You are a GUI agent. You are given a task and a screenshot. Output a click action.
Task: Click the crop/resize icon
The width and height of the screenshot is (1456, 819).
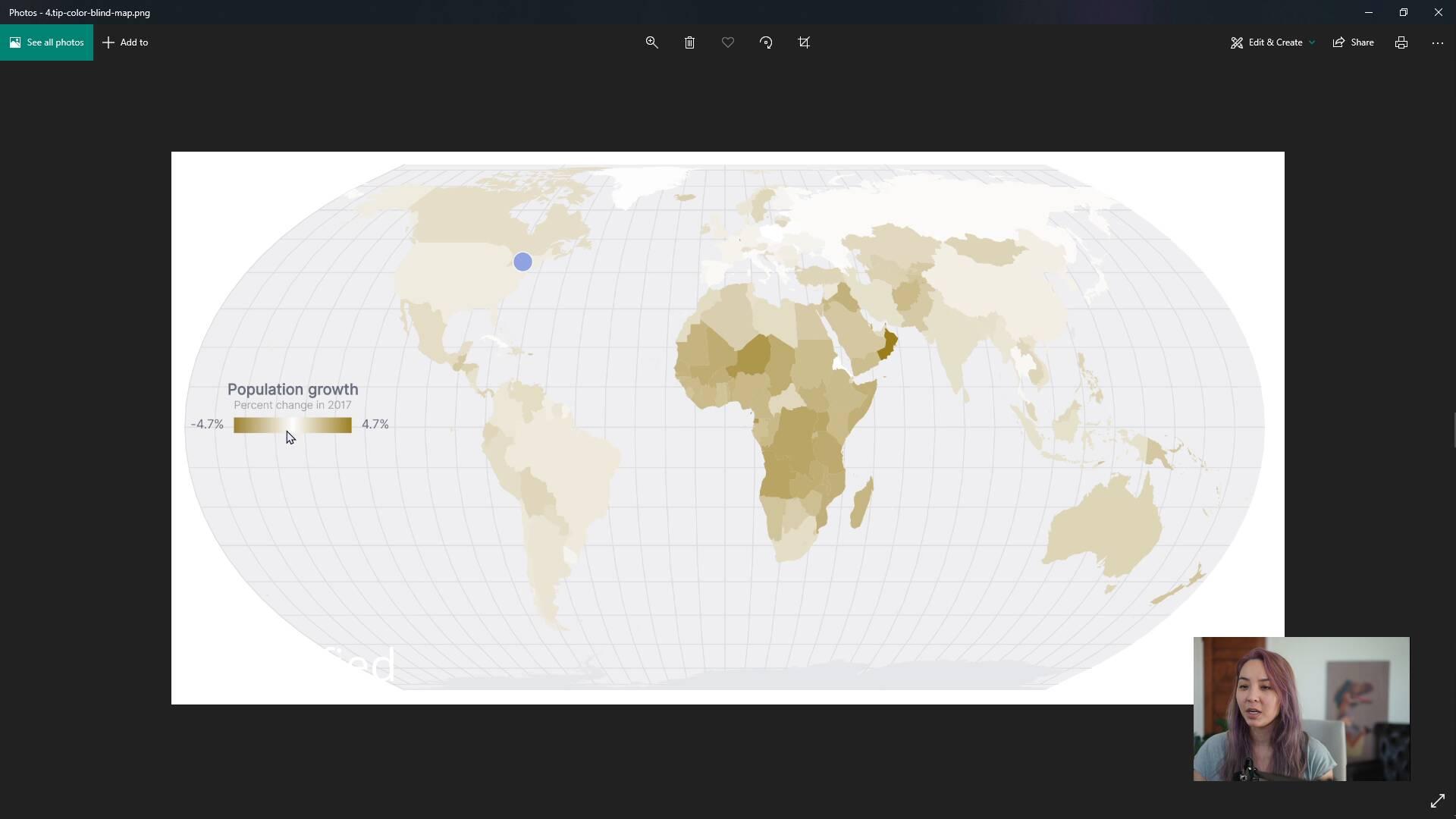click(804, 42)
